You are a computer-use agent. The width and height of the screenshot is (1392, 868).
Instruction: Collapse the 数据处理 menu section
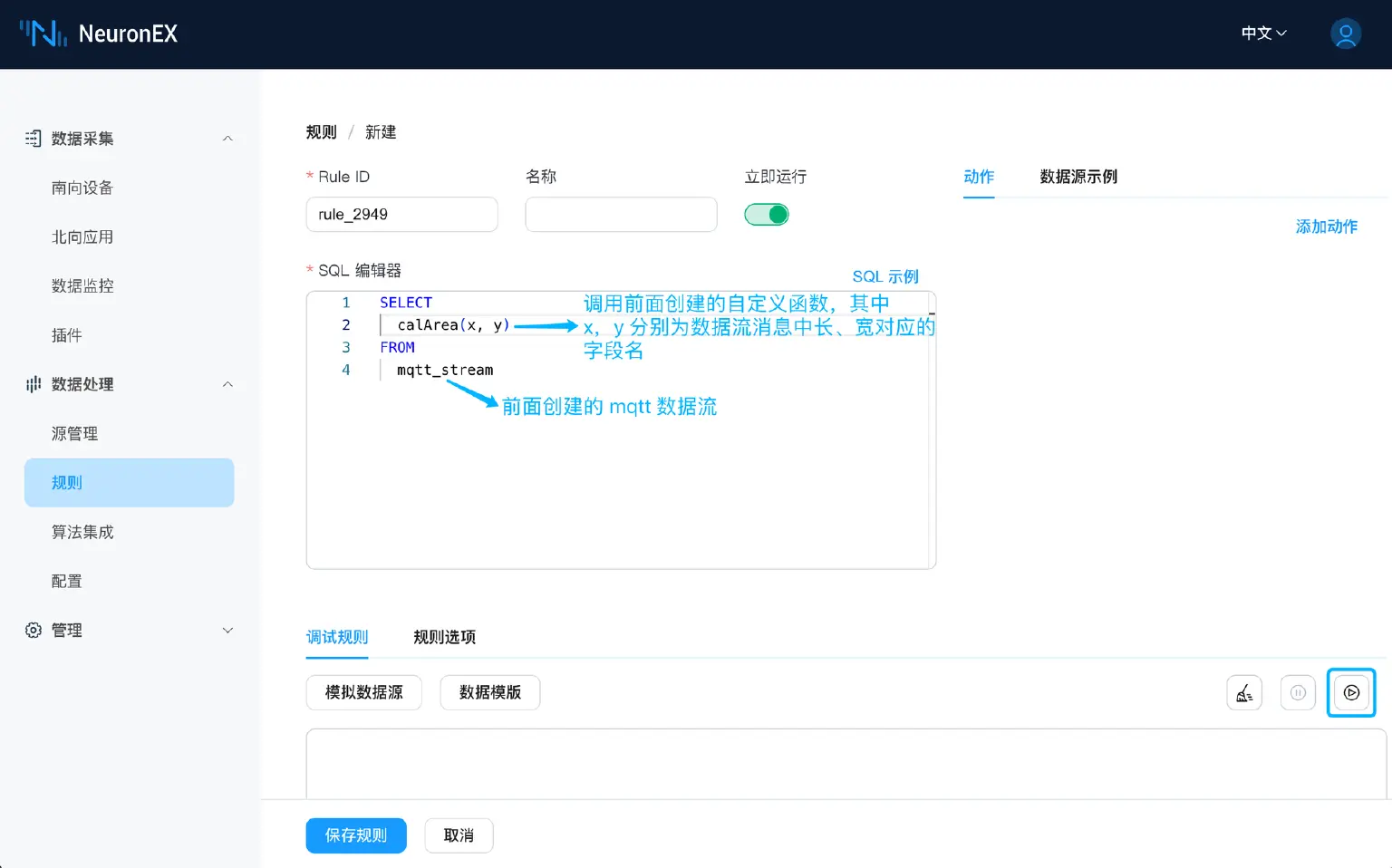[227, 384]
